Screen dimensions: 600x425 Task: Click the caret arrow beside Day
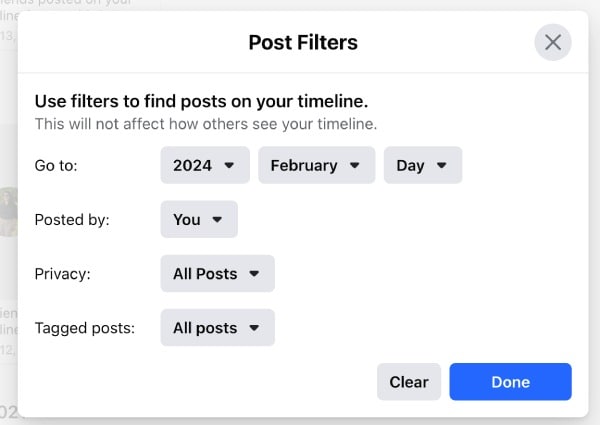(x=442, y=166)
